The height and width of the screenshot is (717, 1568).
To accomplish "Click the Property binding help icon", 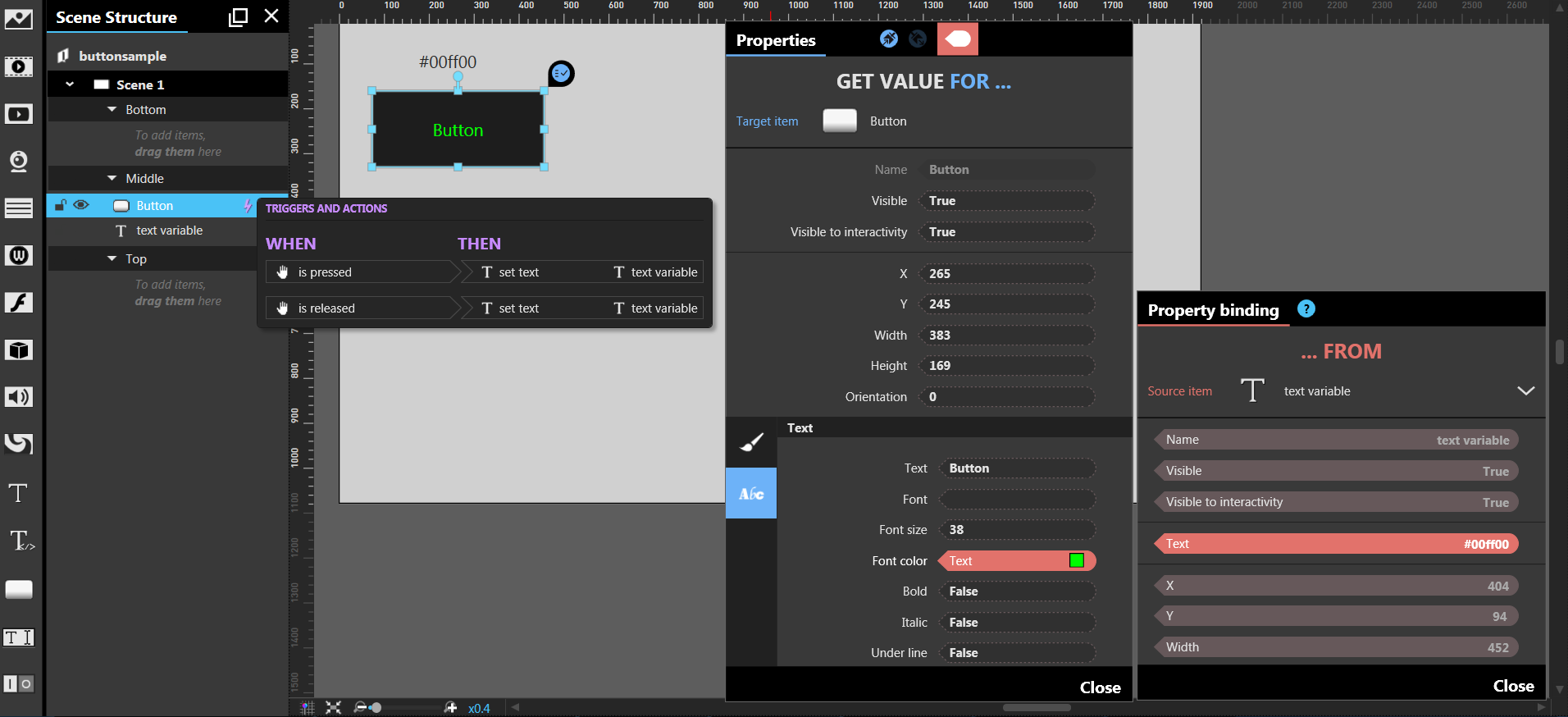I will click(x=1306, y=309).
